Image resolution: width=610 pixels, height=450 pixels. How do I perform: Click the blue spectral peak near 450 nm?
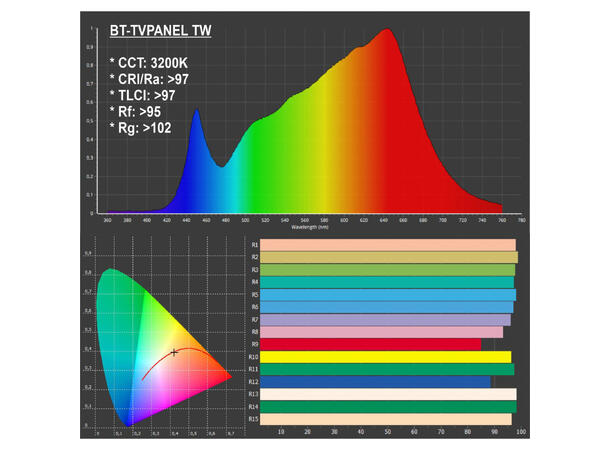(196, 111)
